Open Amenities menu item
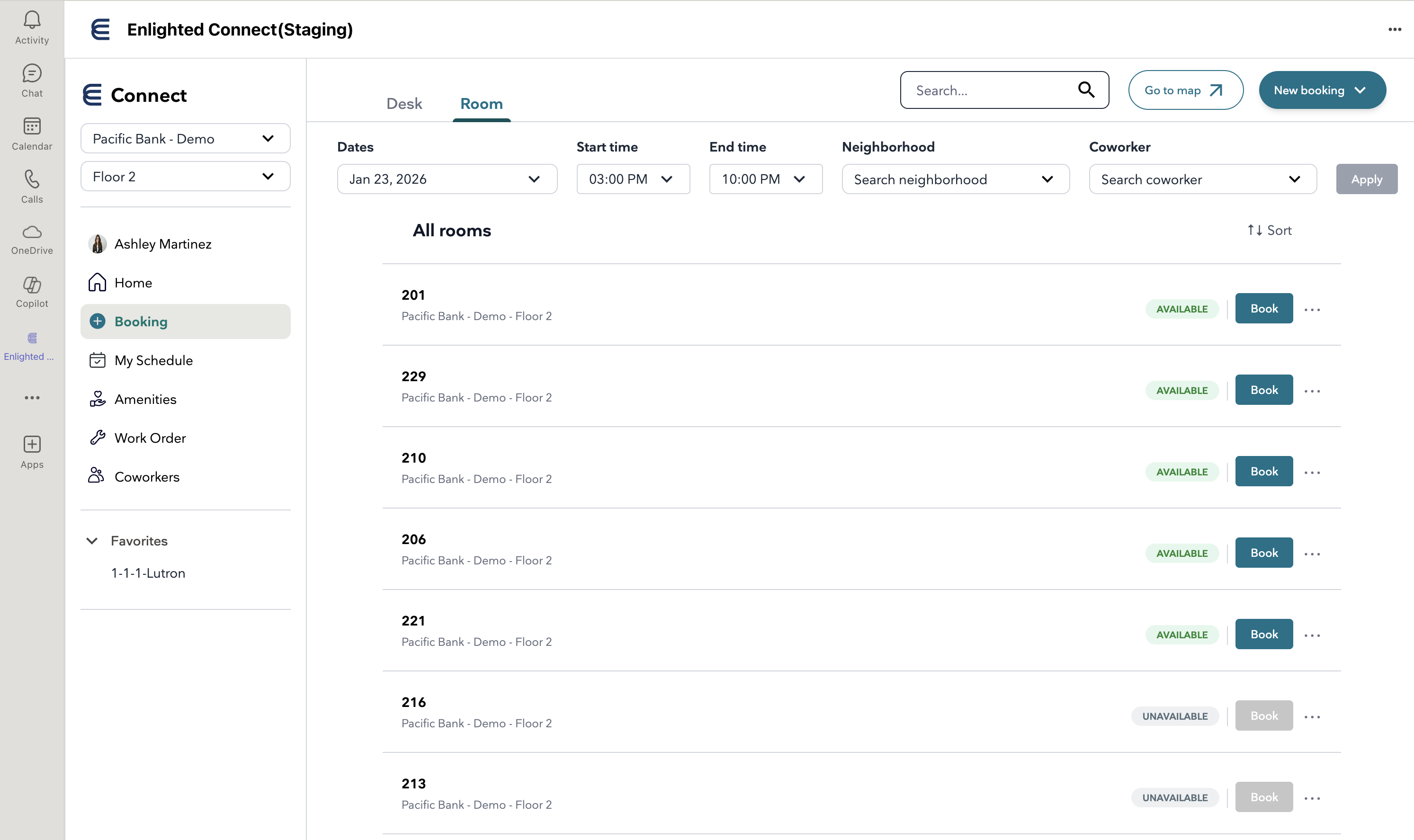 (x=185, y=399)
